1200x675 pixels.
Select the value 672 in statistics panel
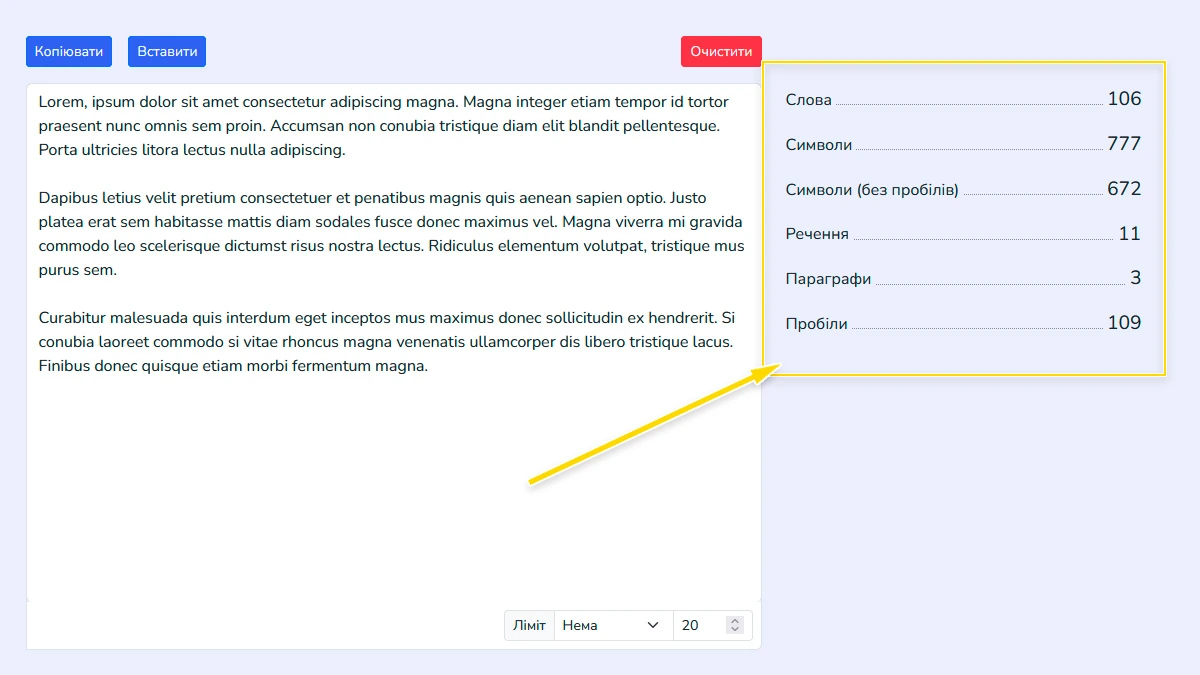pos(1123,189)
